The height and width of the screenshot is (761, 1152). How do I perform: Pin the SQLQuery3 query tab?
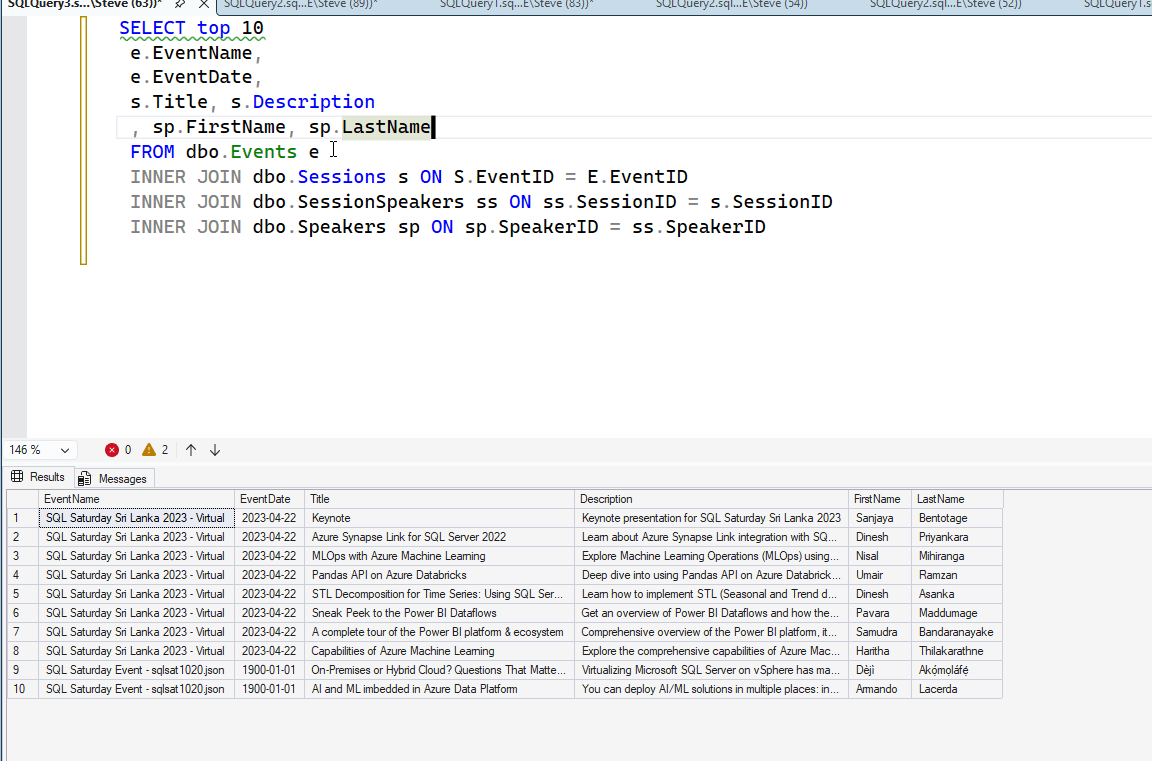(x=182, y=5)
